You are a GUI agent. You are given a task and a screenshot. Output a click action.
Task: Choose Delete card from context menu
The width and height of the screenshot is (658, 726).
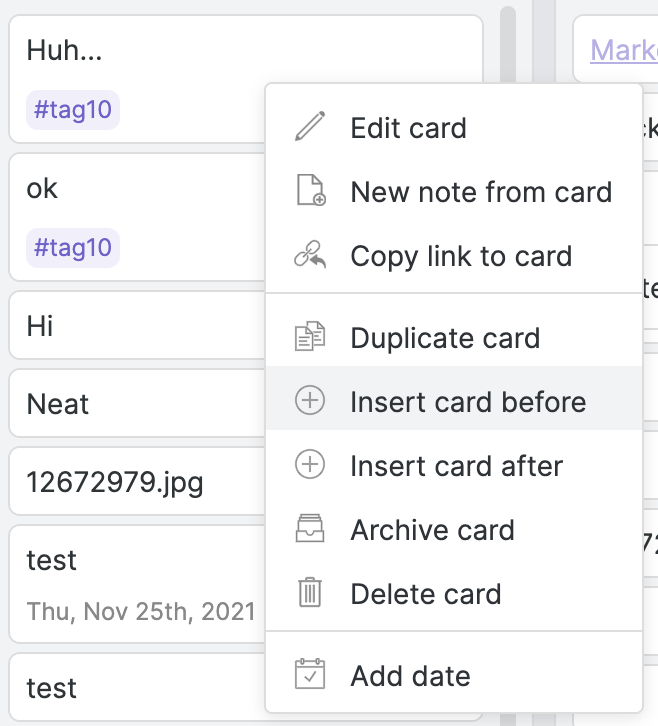[x=454, y=594]
